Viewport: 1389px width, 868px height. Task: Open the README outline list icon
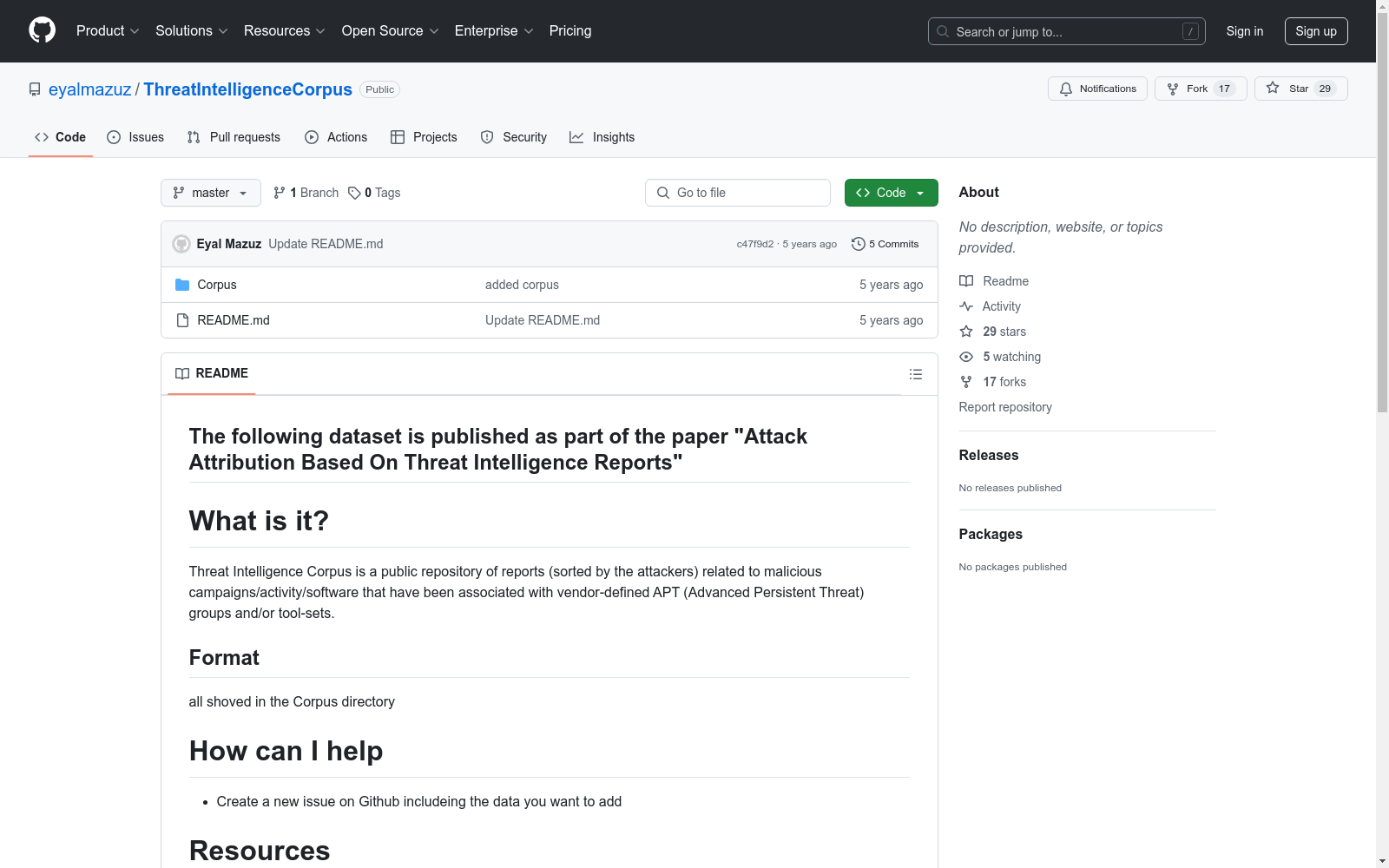point(916,374)
